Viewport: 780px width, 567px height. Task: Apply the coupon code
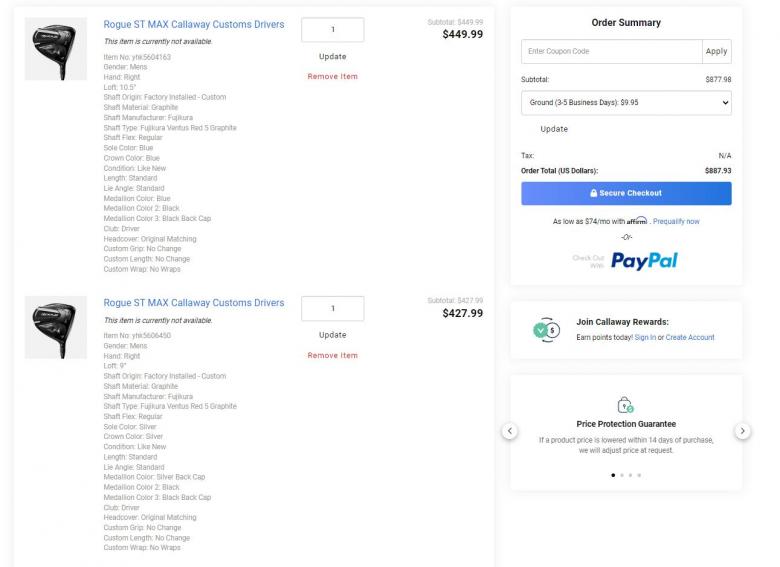[x=717, y=51]
